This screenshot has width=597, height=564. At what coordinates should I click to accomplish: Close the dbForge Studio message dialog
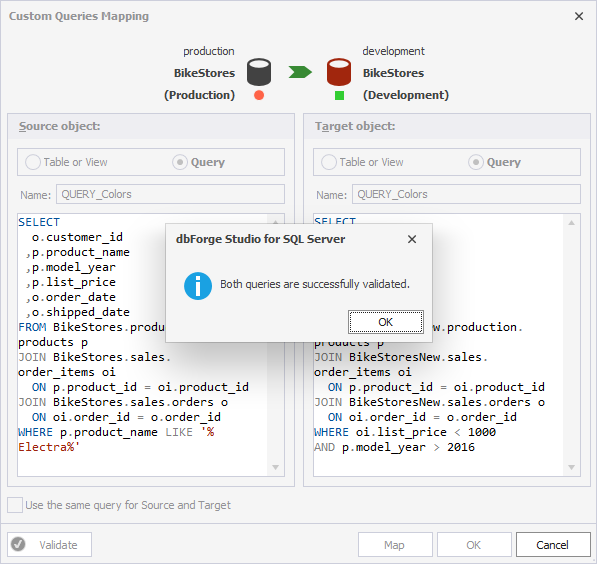[x=412, y=239]
